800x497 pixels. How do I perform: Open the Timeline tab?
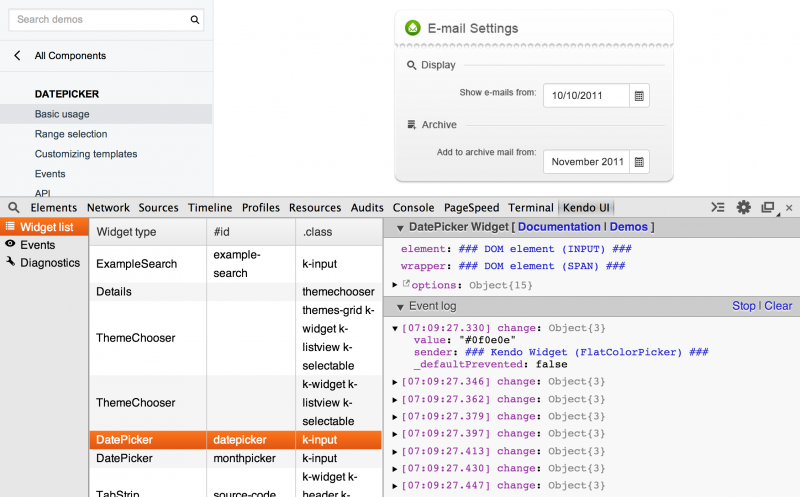[210, 208]
